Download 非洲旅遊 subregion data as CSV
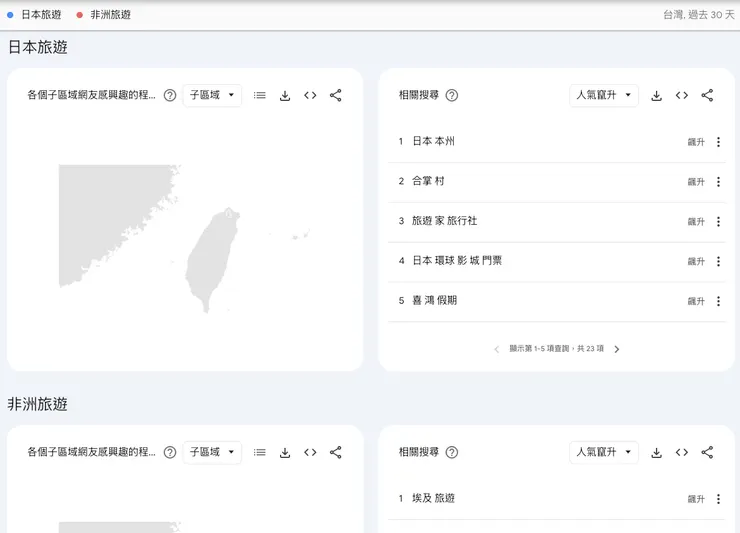The height and width of the screenshot is (533, 740). (285, 452)
